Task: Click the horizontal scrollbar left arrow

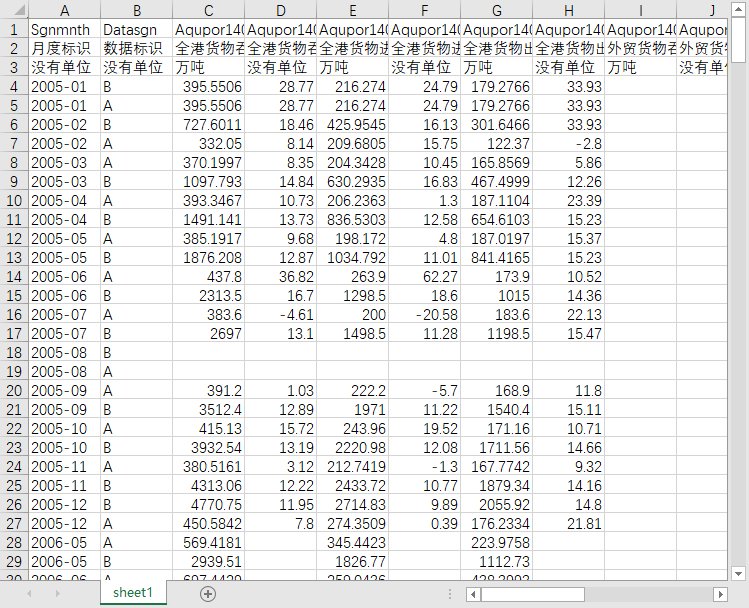Action: [x=473, y=595]
